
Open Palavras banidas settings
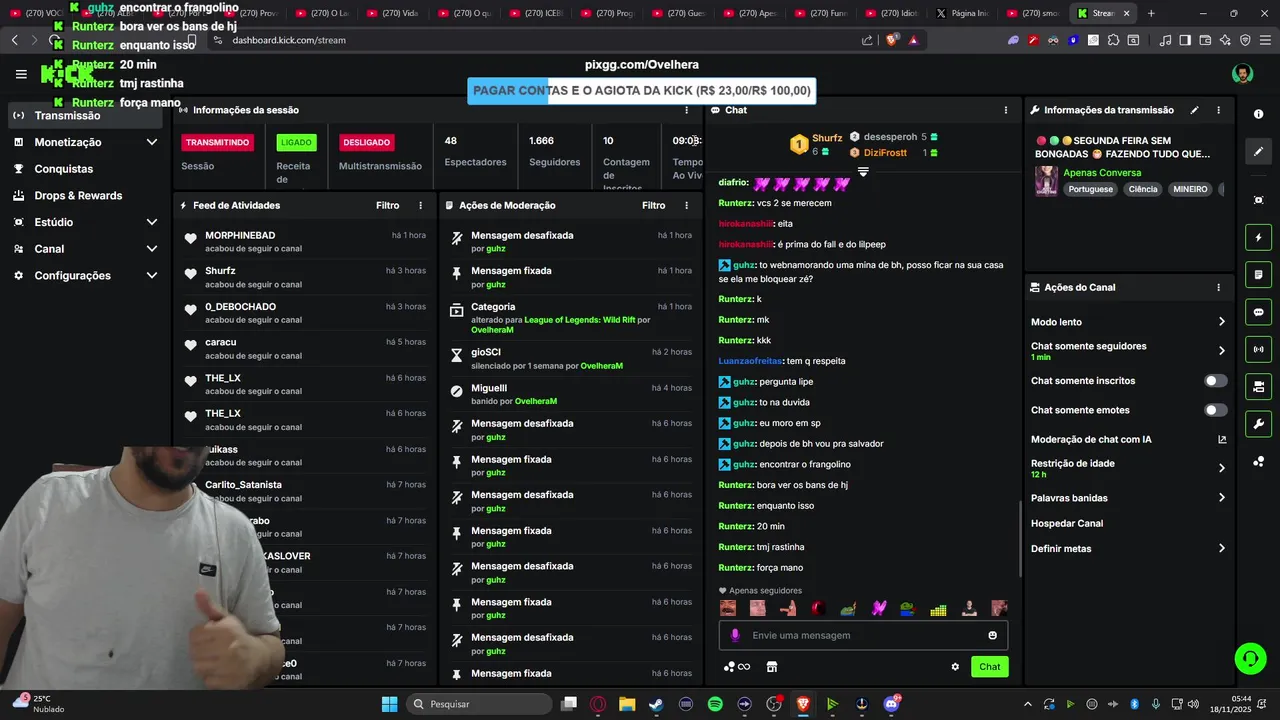pyautogui.click(x=1128, y=498)
